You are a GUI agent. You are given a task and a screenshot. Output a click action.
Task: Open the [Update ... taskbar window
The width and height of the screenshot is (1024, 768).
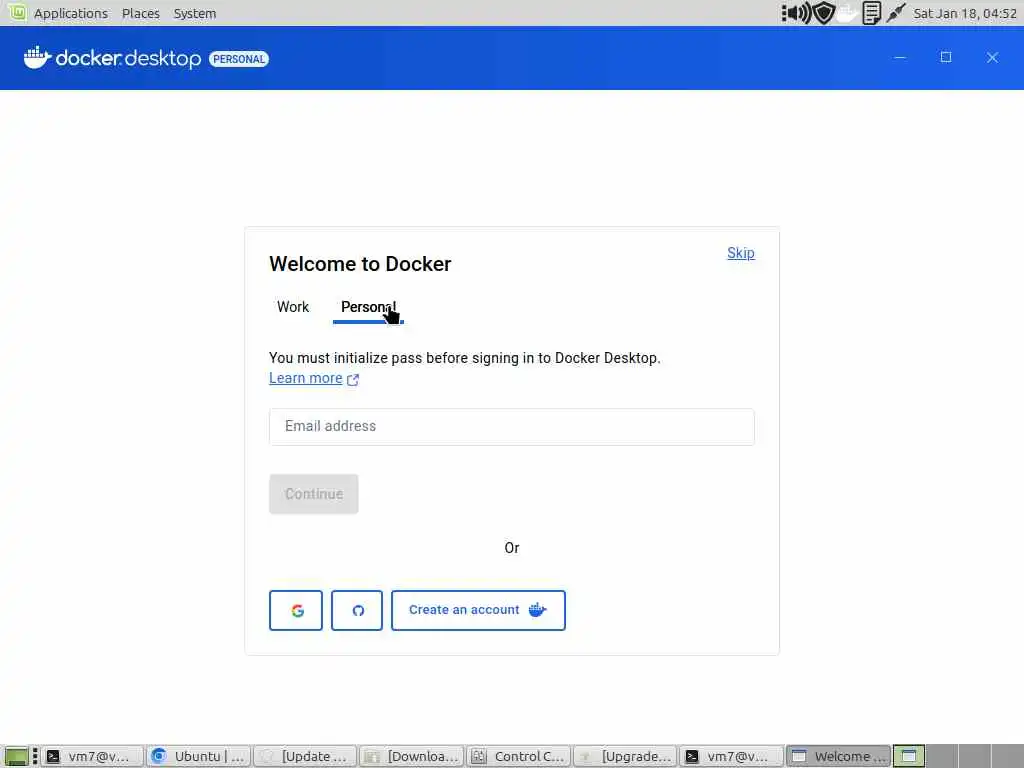(x=305, y=756)
